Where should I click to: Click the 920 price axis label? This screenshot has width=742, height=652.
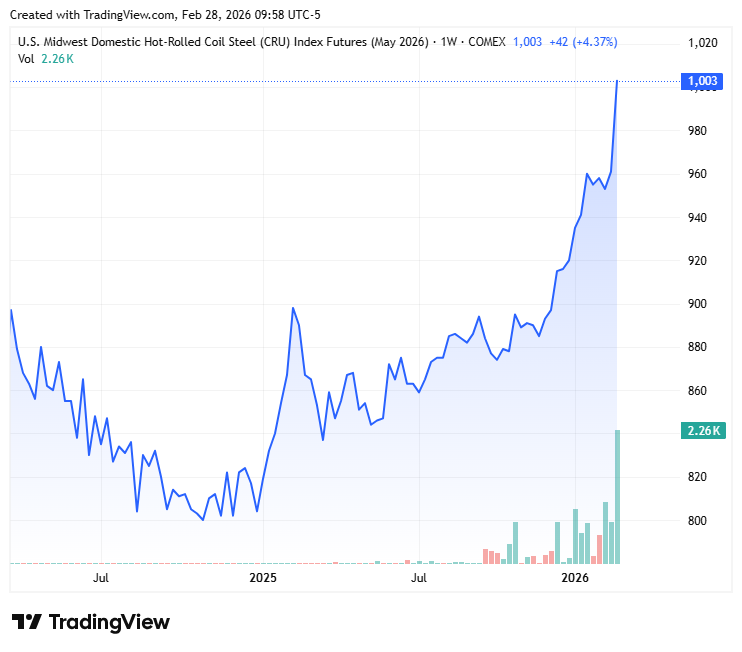click(697, 261)
